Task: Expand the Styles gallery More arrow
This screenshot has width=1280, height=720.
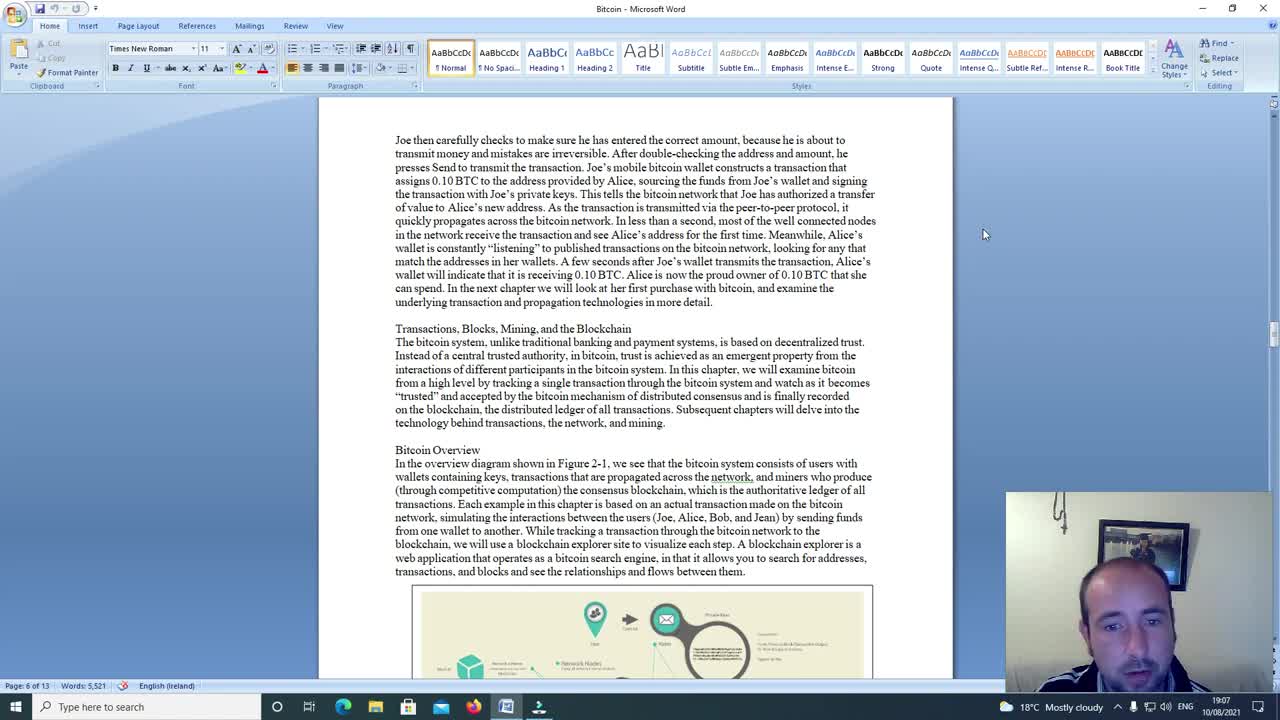Action: click(x=1152, y=73)
